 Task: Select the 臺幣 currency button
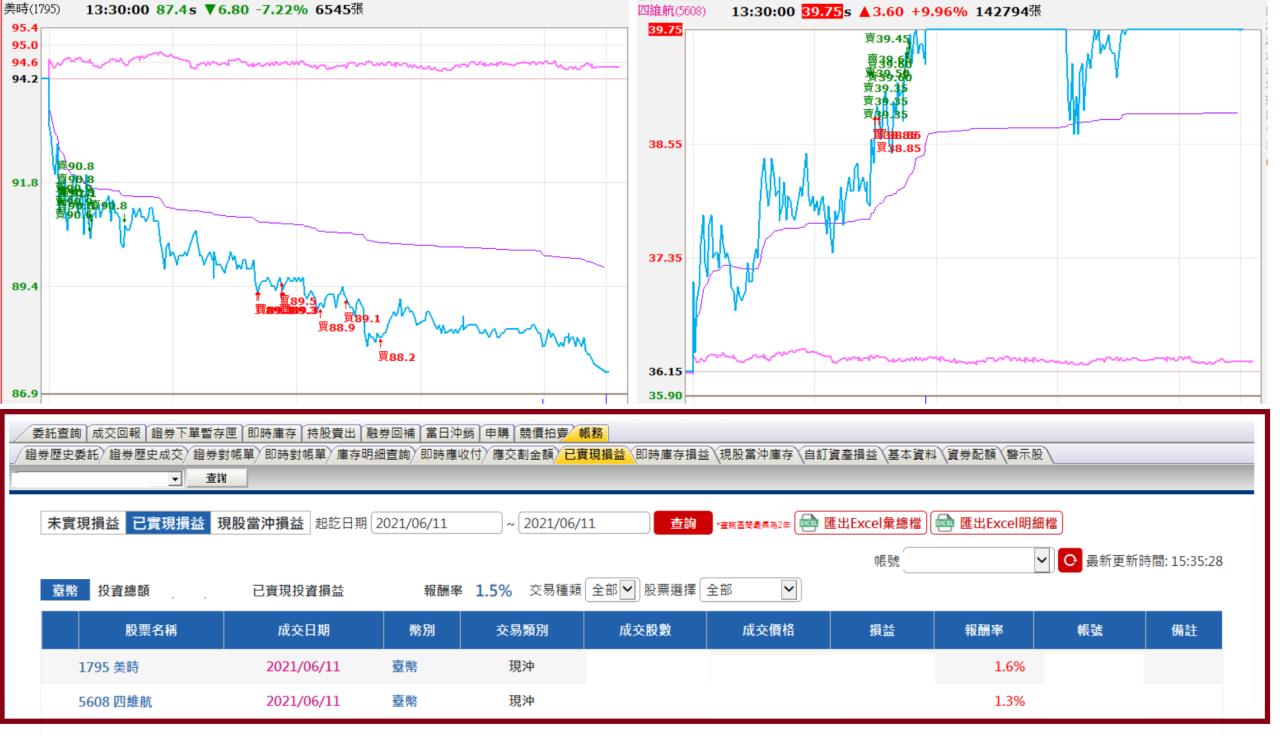[64, 590]
